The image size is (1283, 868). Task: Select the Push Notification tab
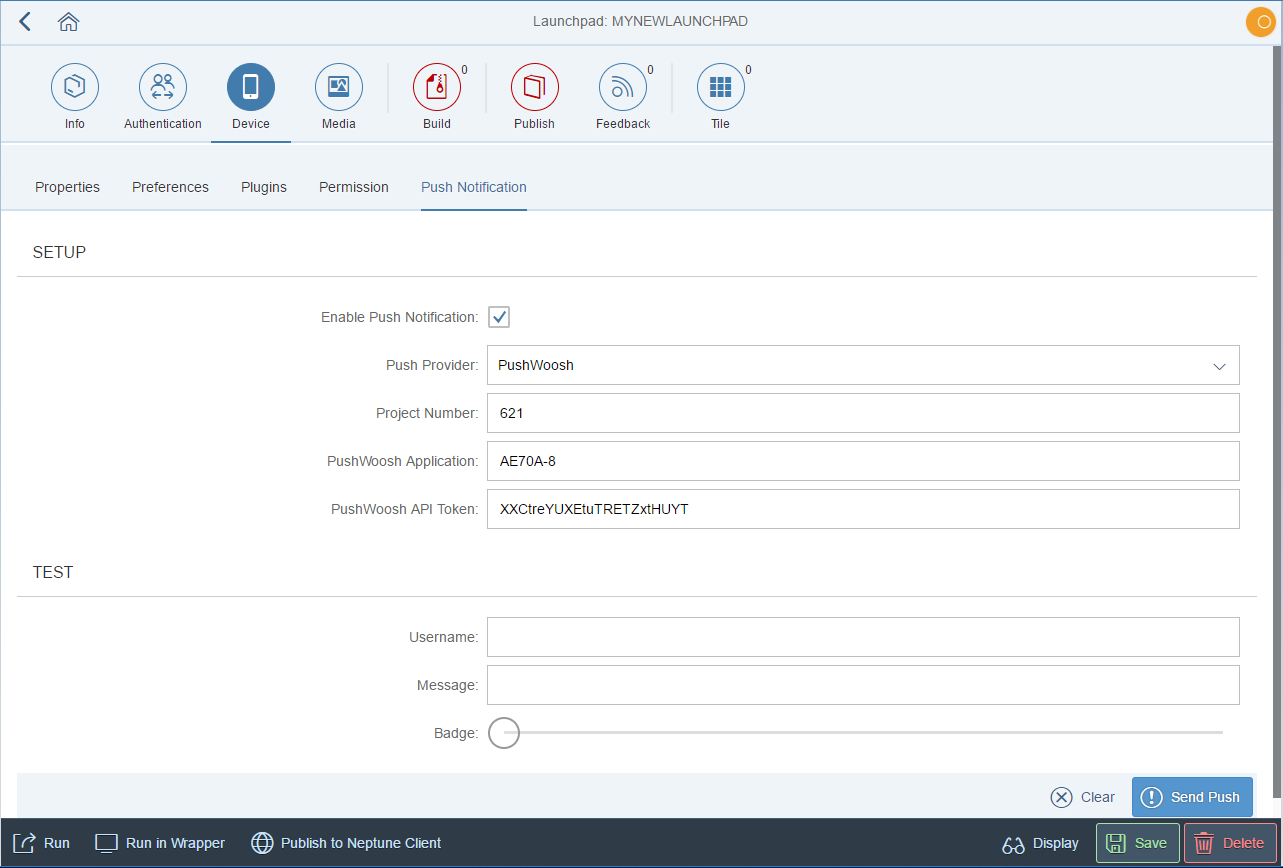point(474,187)
